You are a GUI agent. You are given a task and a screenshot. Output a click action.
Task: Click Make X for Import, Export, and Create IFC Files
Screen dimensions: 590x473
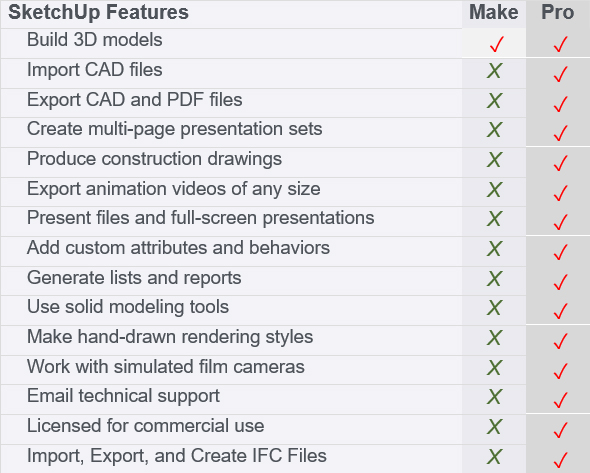tap(494, 456)
